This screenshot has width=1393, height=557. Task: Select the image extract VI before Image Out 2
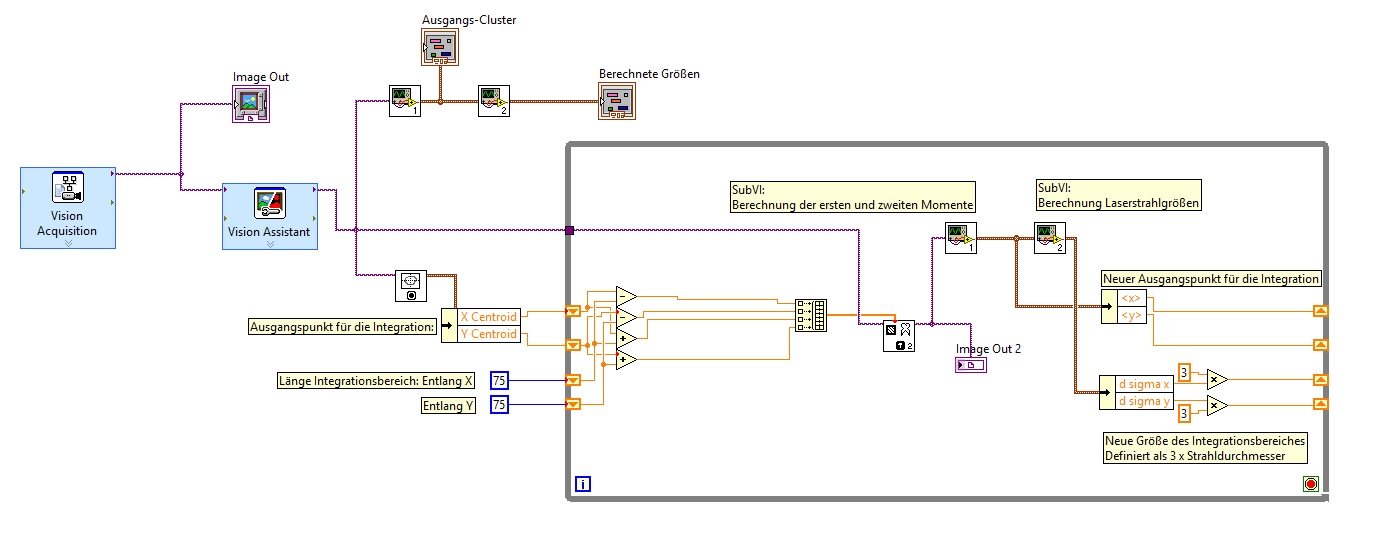click(x=899, y=336)
